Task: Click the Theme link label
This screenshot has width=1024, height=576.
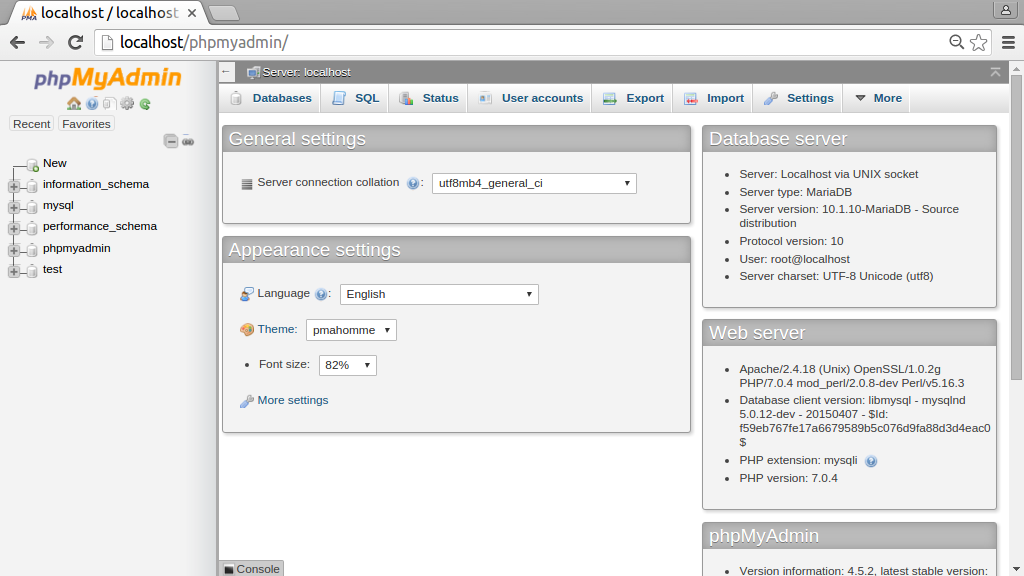Action: pyautogui.click(x=277, y=329)
